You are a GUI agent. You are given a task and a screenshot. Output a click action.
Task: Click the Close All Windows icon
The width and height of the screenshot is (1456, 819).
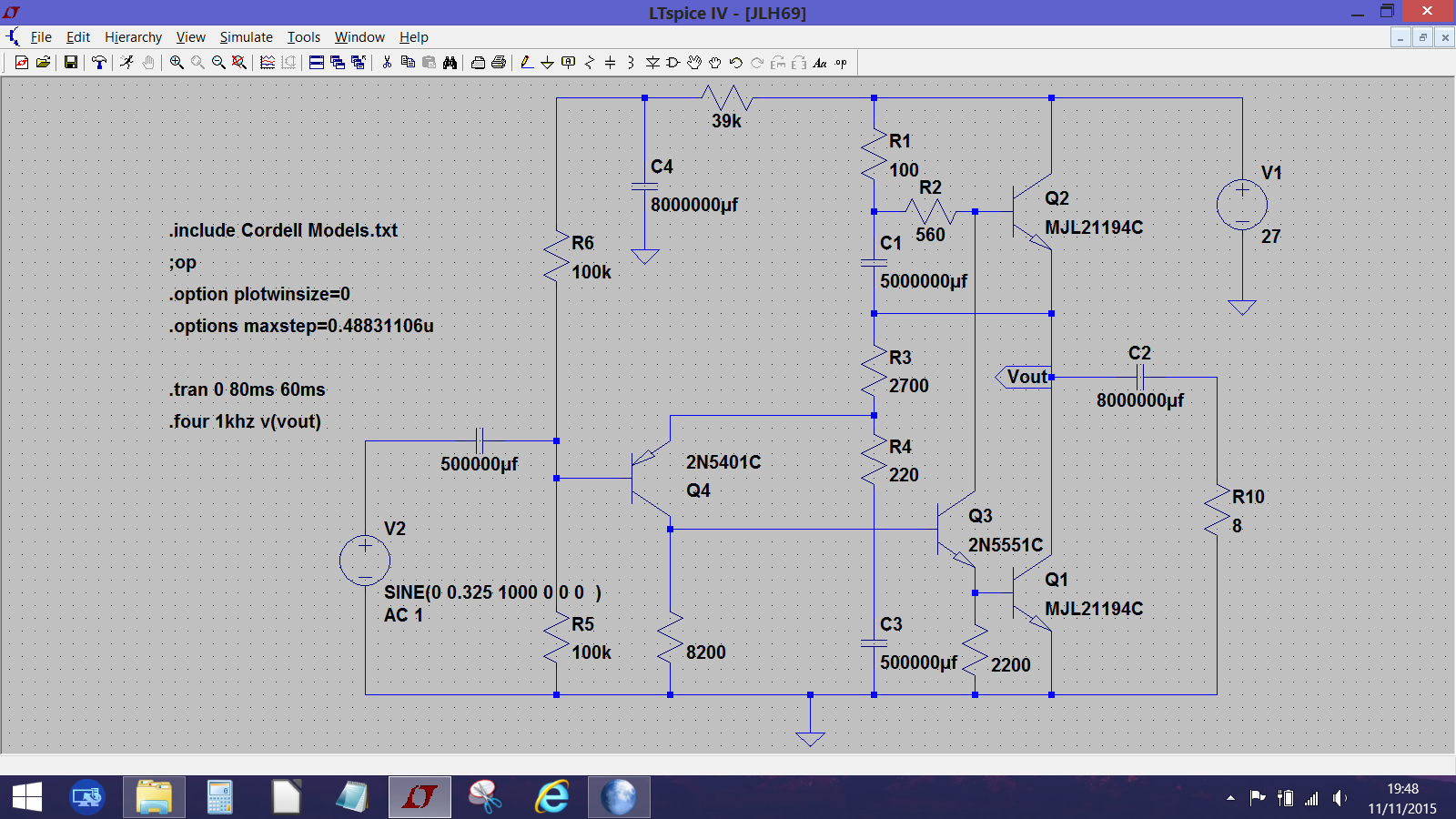coord(359,63)
